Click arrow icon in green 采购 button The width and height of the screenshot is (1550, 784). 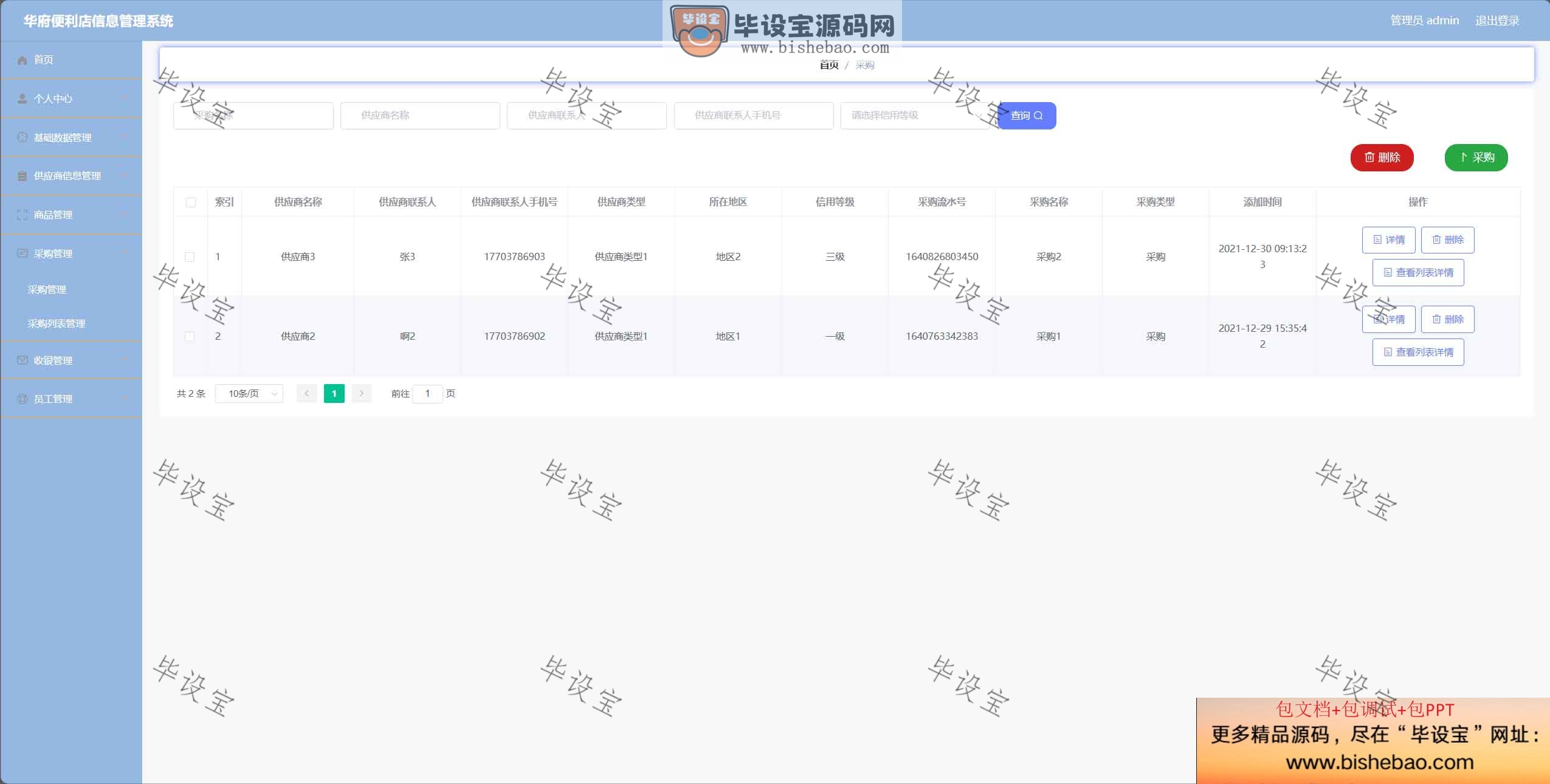pos(1464,157)
